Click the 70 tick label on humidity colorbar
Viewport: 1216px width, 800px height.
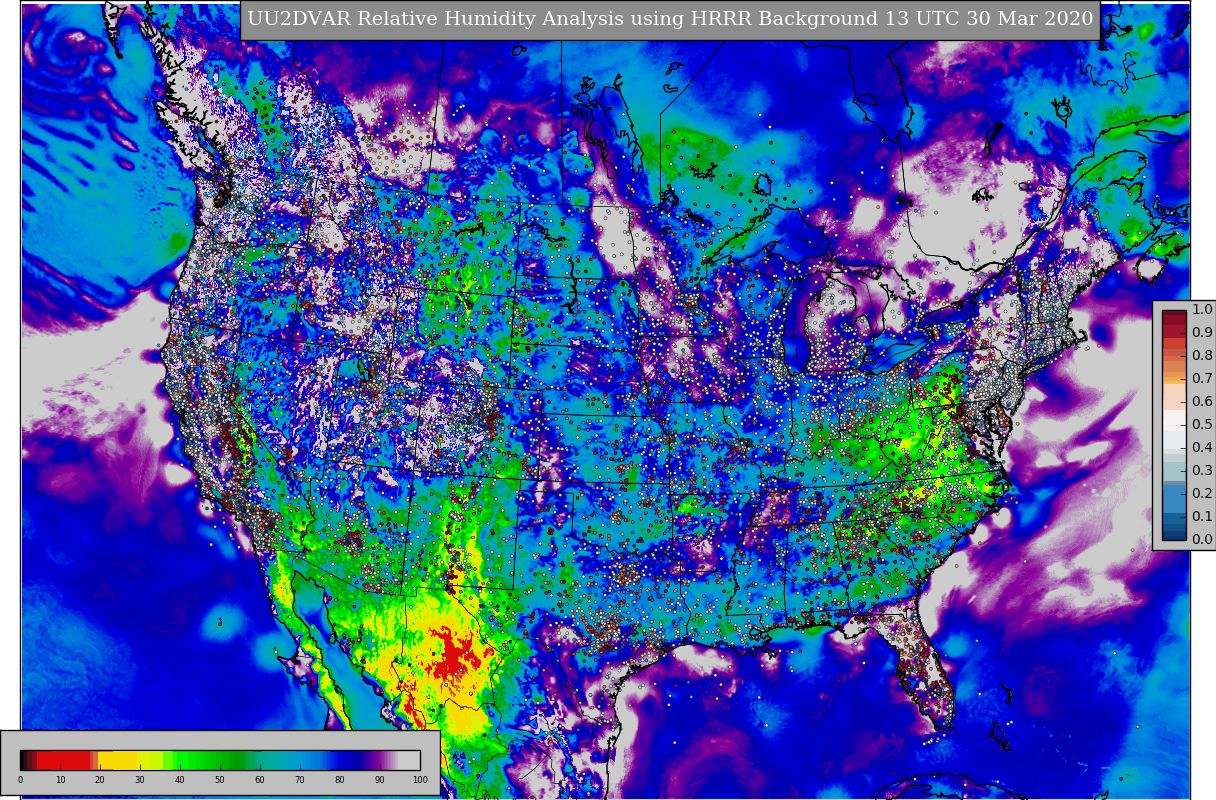(300, 780)
